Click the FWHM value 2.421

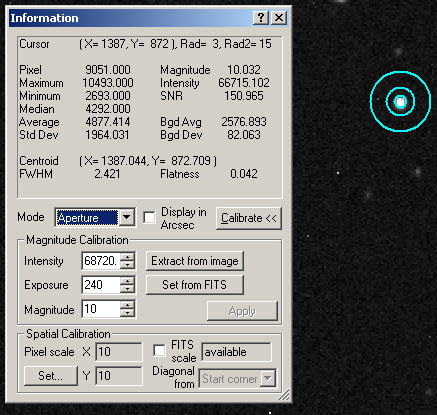[107, 174]
